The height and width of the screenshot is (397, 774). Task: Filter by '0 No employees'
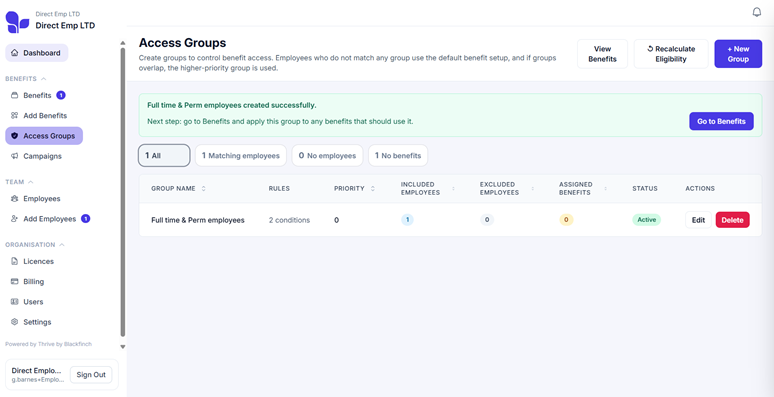(327, 156)
